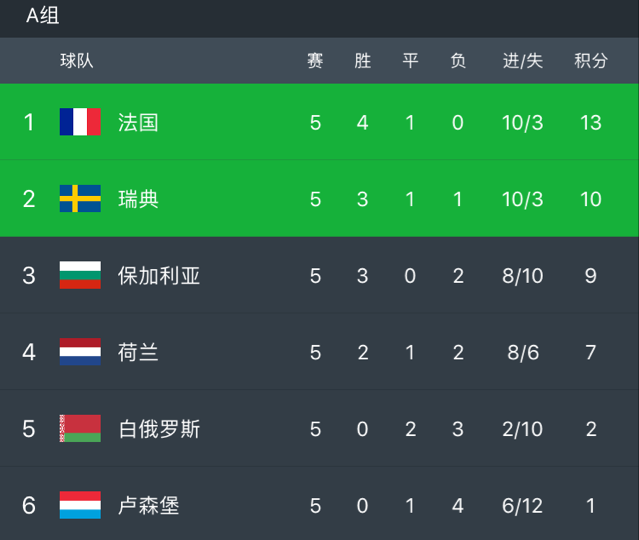Image resolution: width=639 pixels, height=540 pixels.
Task: Click the Luxembourg flag icon
Action: 80,505
